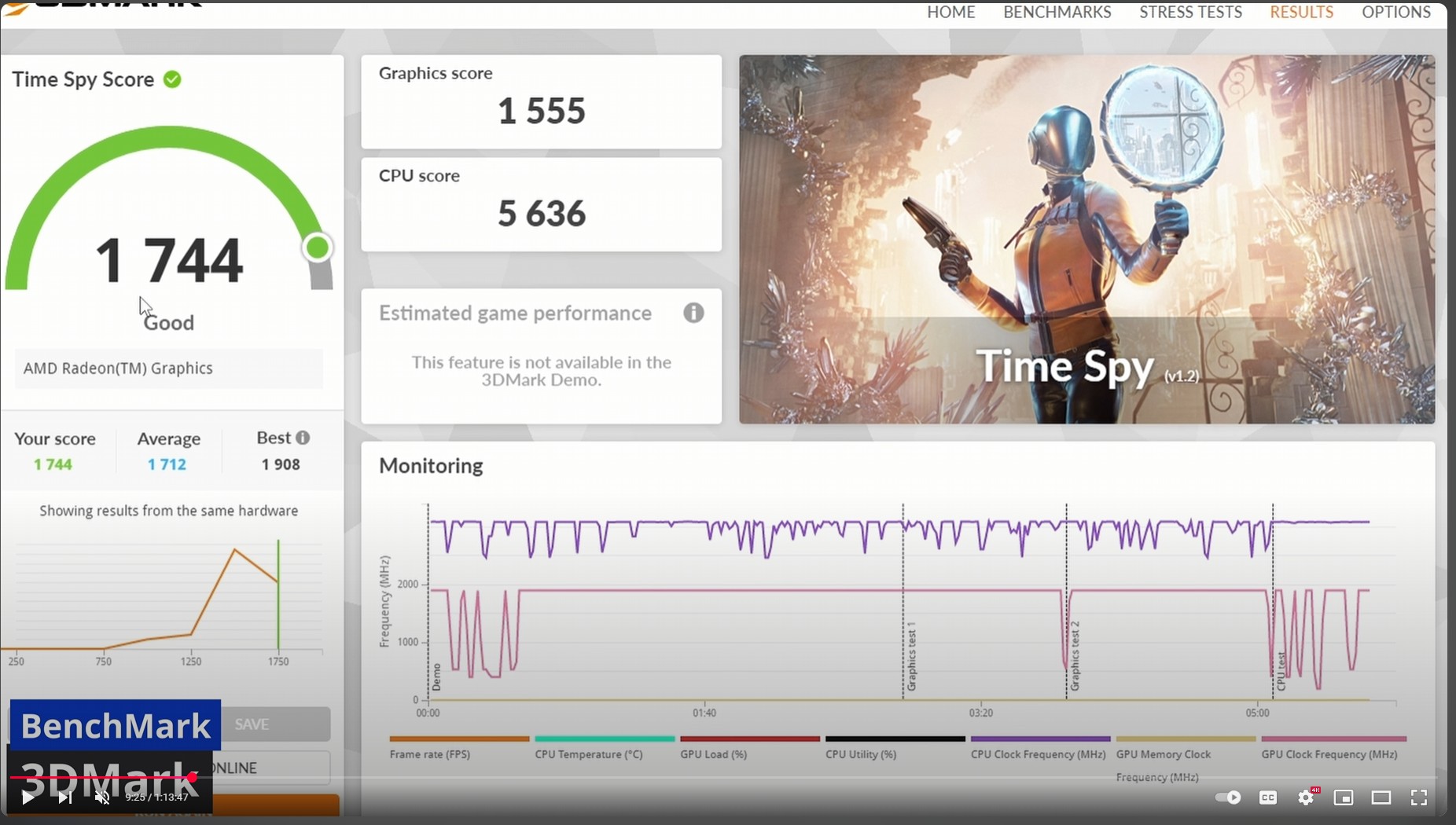The image size is (1456, 825).
Task: Play the video with the play button
Action: tap(28, 797)
